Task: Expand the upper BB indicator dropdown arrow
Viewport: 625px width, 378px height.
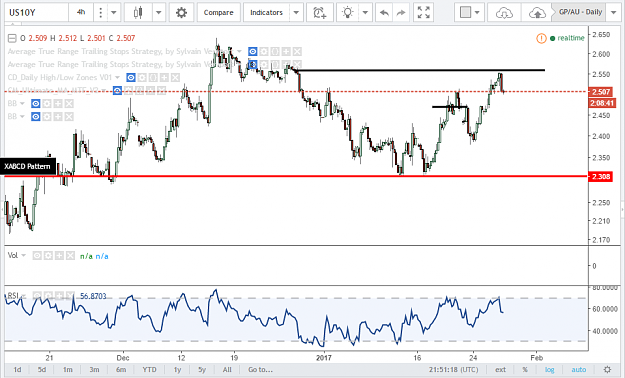Action: coord(22,104)
